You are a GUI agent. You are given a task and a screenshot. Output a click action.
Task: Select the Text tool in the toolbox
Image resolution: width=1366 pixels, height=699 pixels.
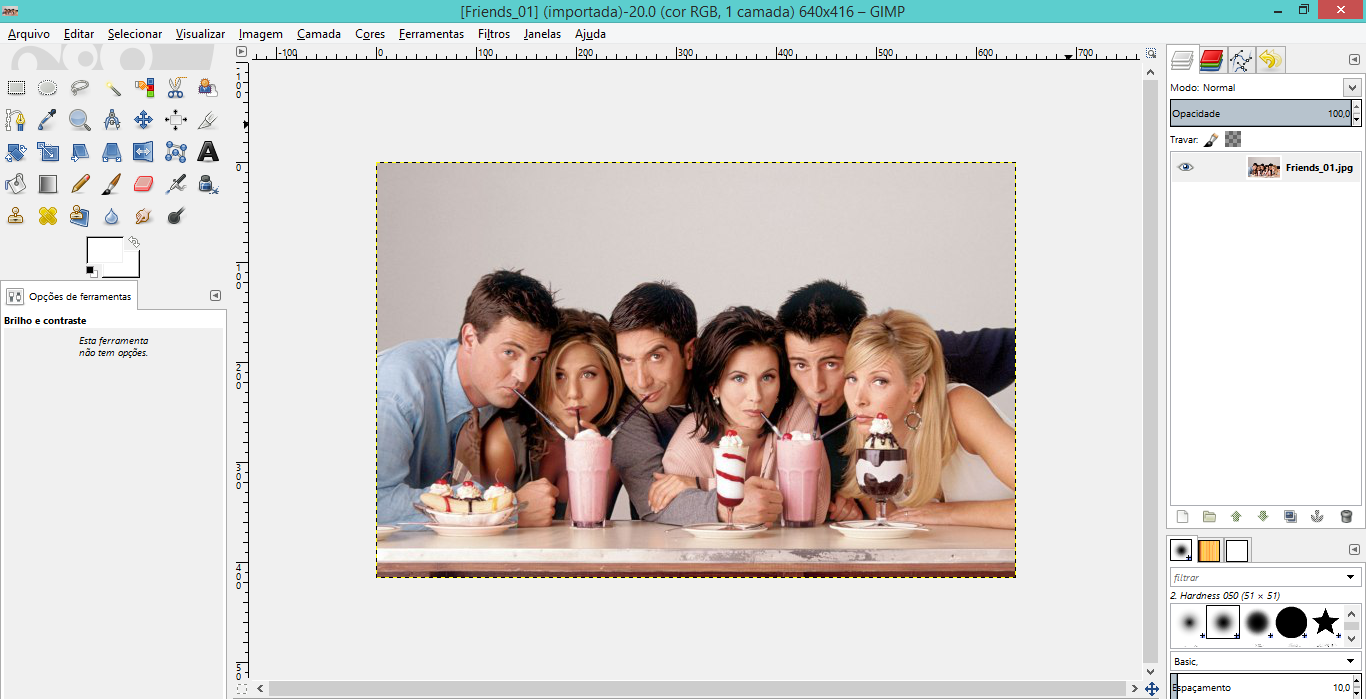(x=208, y=152)
